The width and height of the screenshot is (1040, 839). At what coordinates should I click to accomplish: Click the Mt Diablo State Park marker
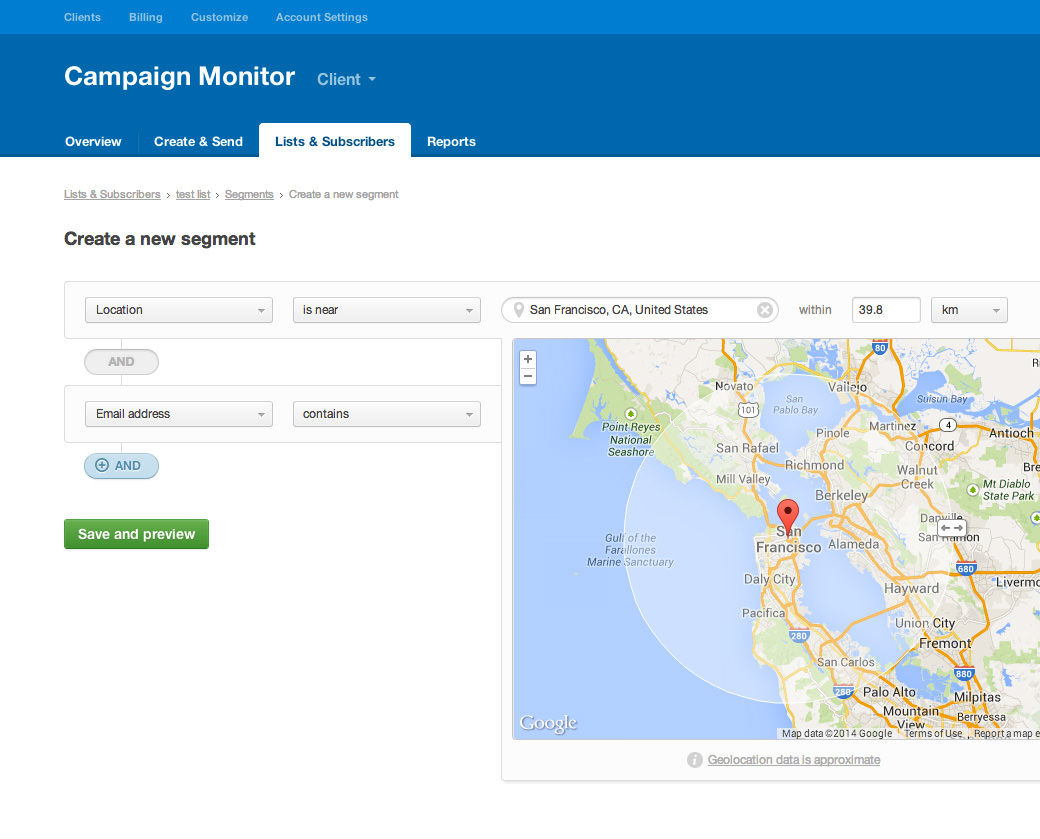(972, 490)
